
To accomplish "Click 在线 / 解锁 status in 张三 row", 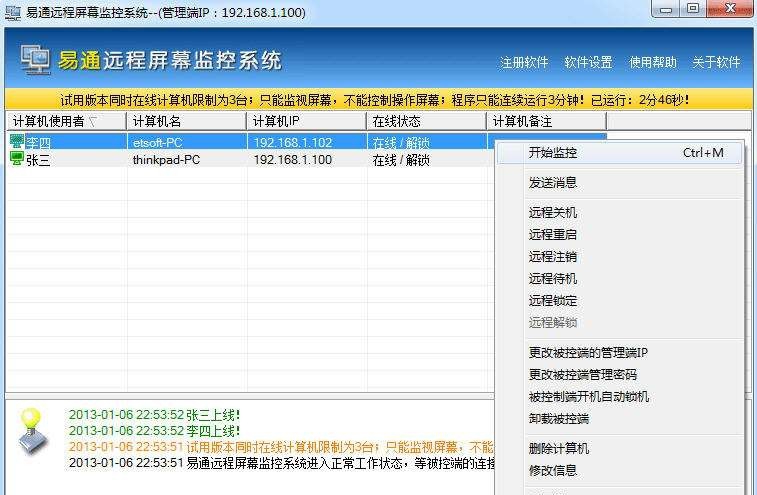I will click(401, 160).
